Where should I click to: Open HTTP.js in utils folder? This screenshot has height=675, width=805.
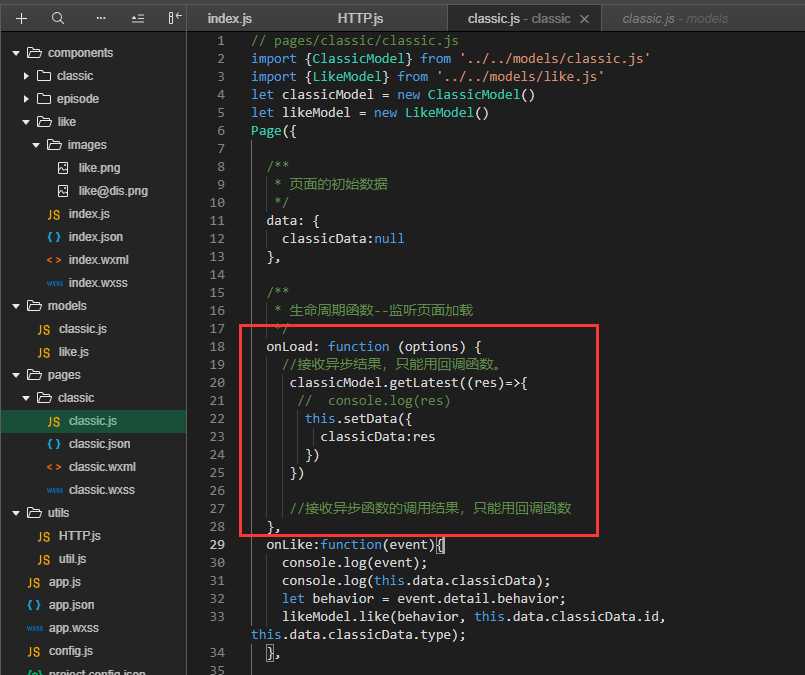coord(80,536)
